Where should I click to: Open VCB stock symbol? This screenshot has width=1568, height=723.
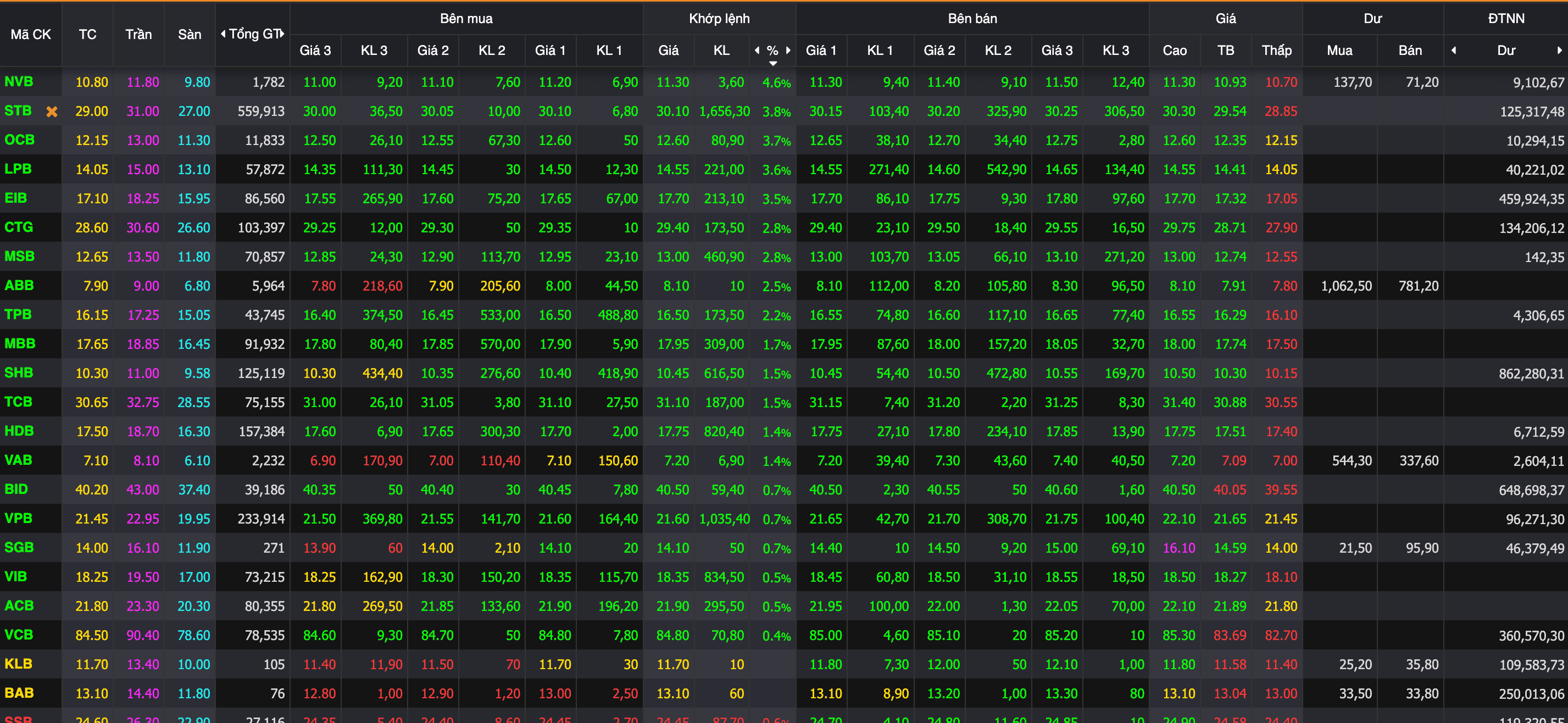(19, 635)
